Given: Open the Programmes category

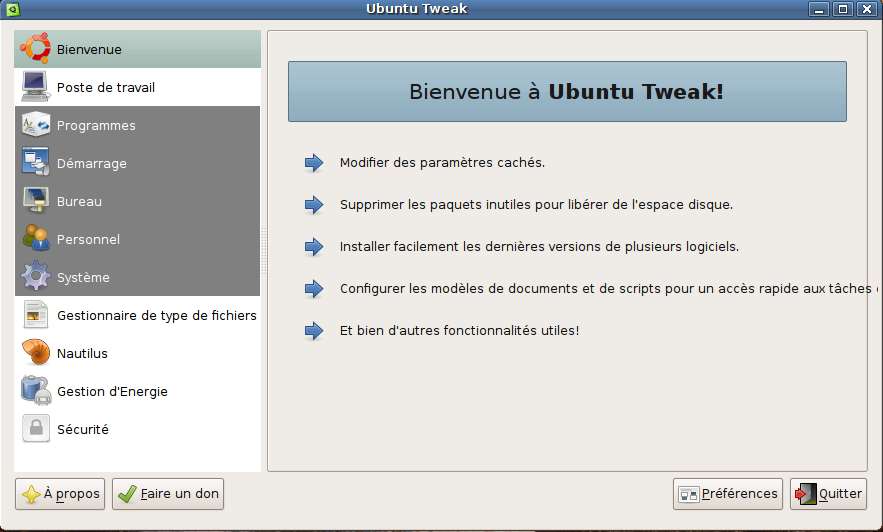Looking at the screenshot, I should click(x=137, y=125).
